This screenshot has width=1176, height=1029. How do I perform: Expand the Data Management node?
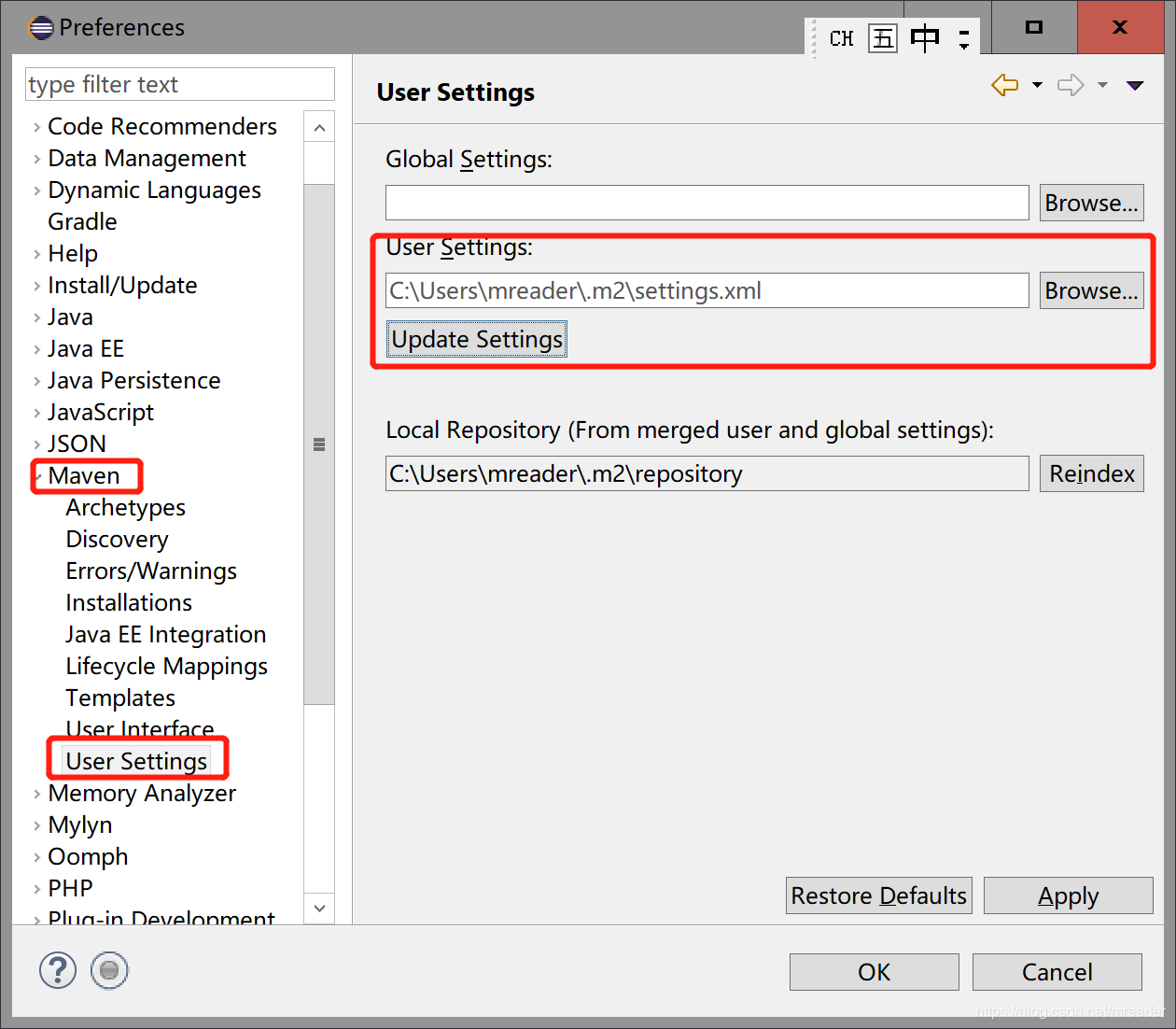[x=37, y=159]
